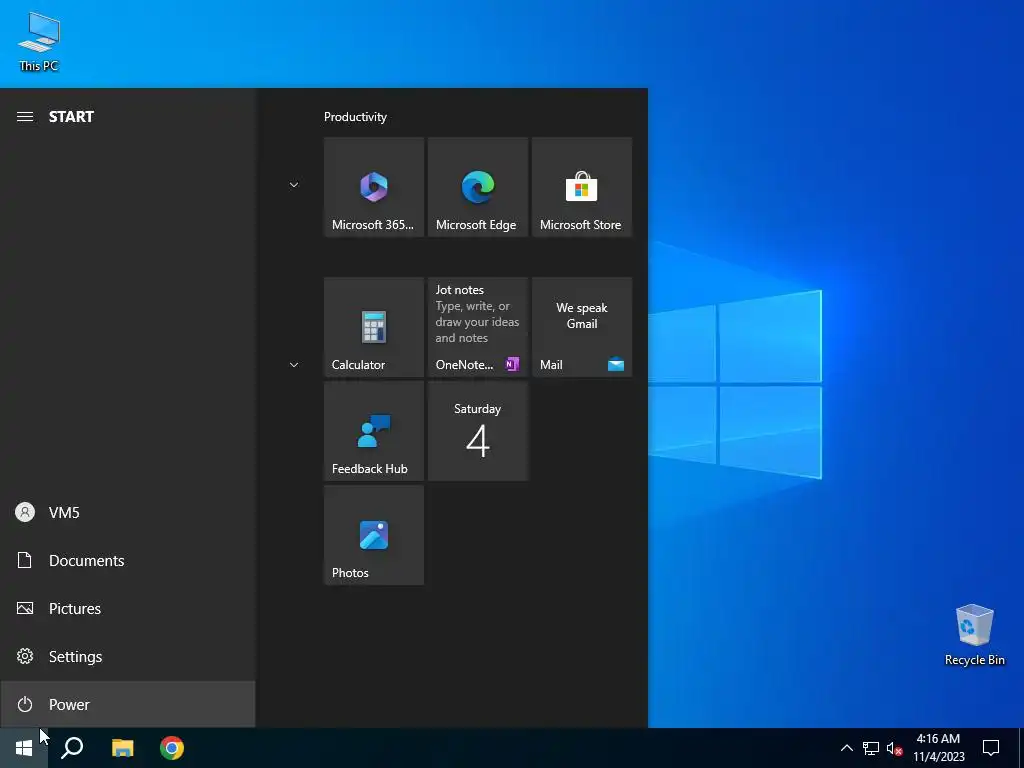This screenshot has height=768, width=1024.
Task: Open the Microsoft Store tile
Action: (x=582, y=187)
